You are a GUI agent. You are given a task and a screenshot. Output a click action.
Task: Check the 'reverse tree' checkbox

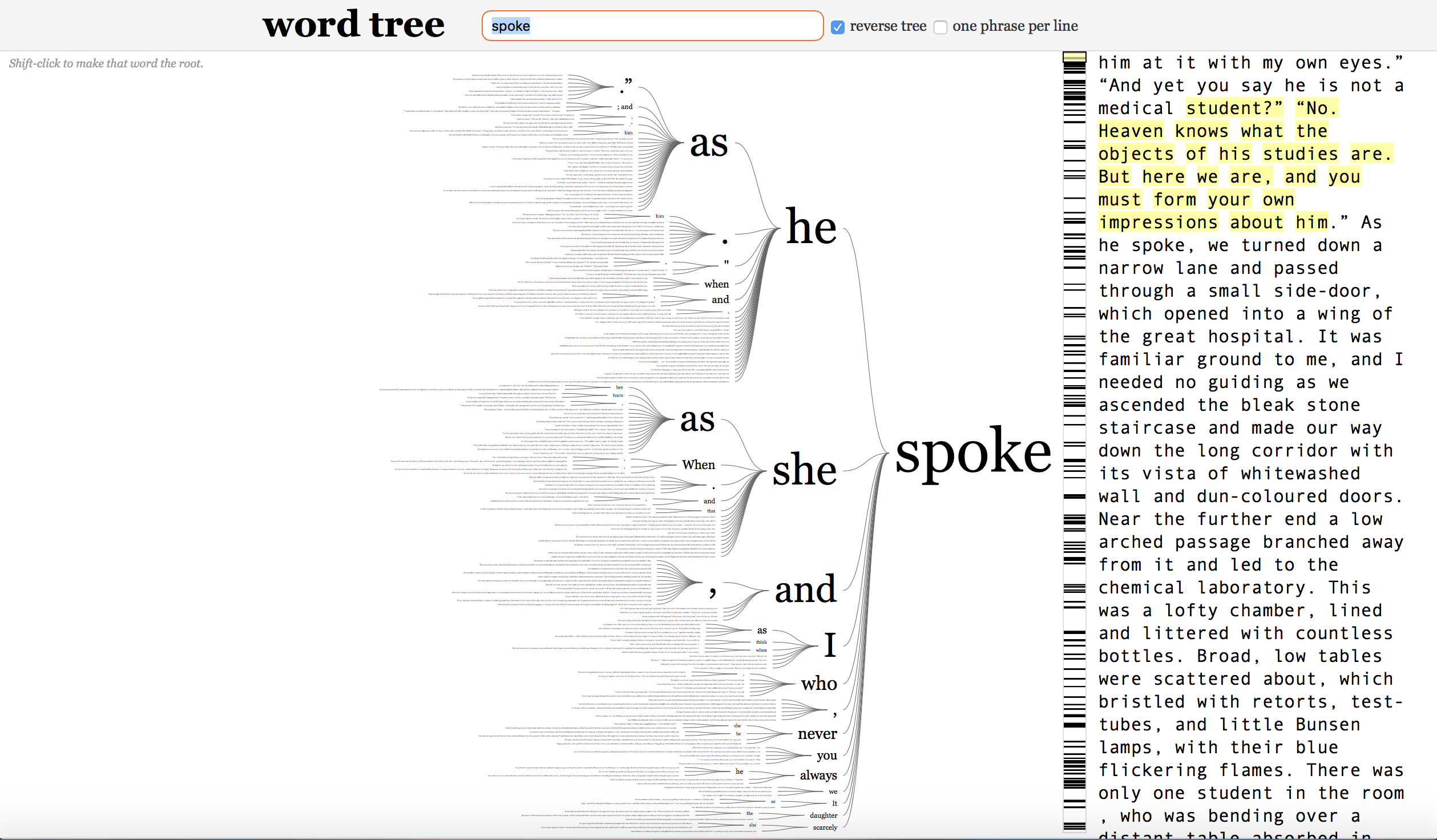837,27
